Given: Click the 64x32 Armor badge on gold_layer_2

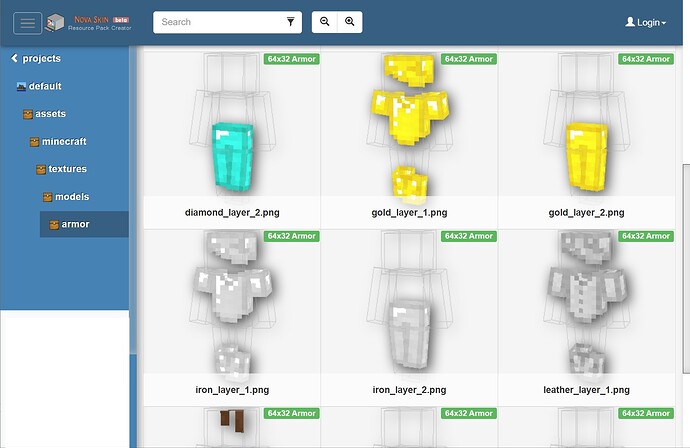Looking at the screenshot, I should [x=646, y=59].
